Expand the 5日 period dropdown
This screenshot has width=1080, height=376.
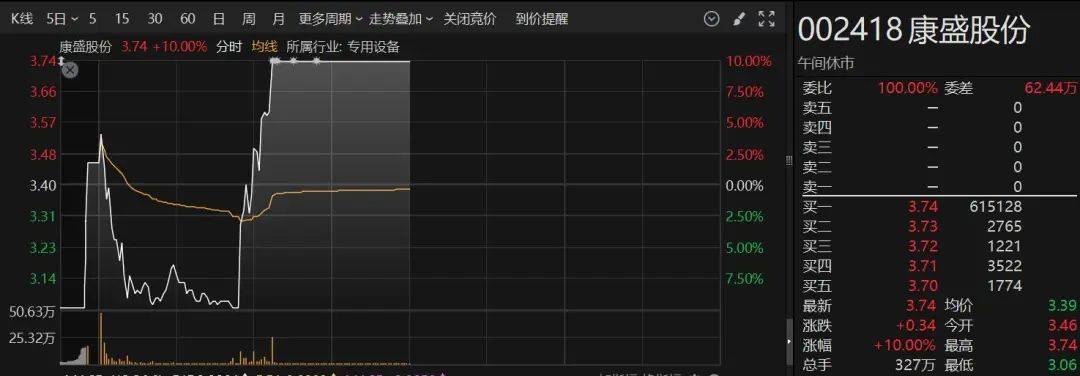tap(62, 19)
